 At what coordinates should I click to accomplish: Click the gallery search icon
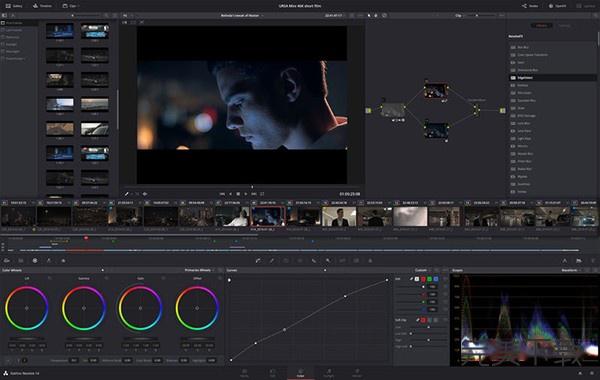[x=106, y=15]
